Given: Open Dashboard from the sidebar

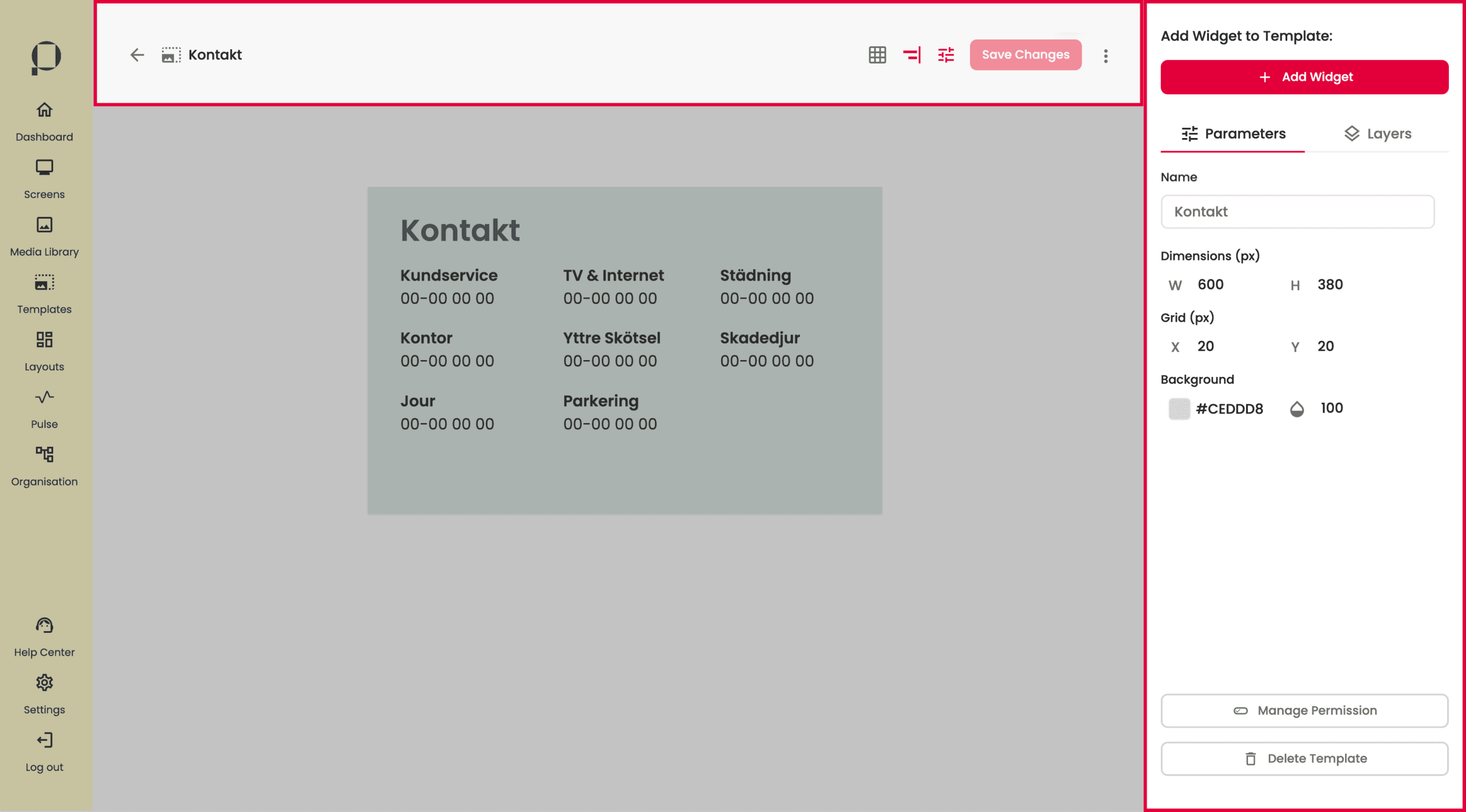Looking at the screenshot, I should pos(44,121).
